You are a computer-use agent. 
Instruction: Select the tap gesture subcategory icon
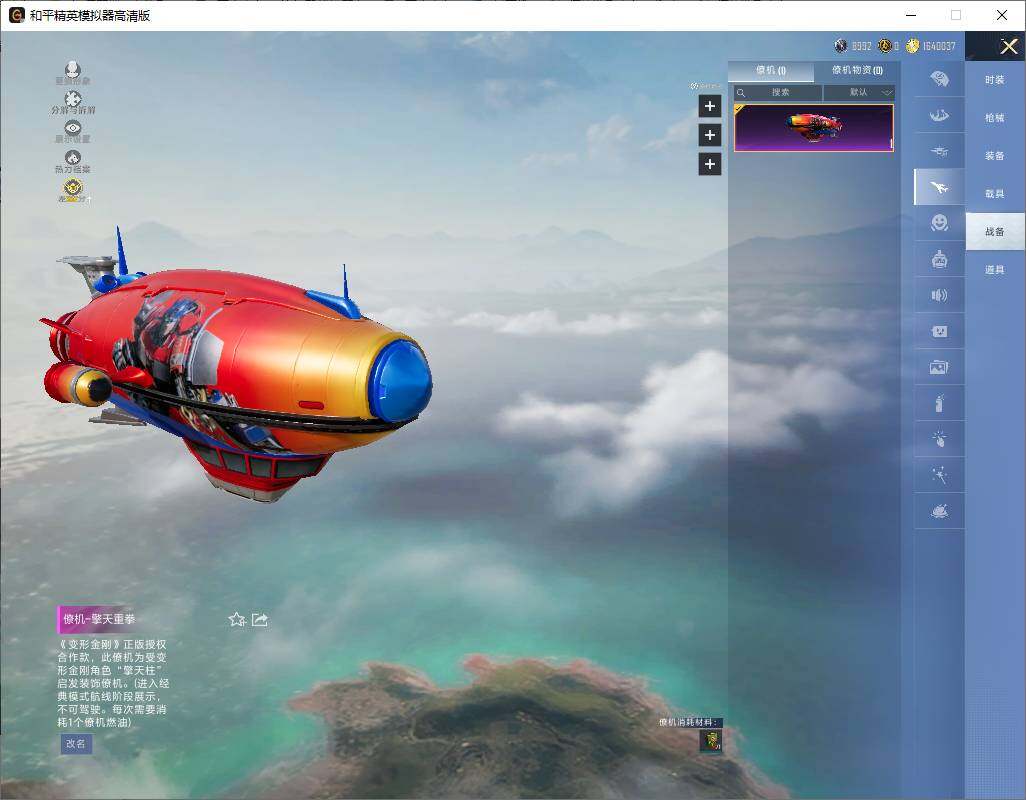939,439
